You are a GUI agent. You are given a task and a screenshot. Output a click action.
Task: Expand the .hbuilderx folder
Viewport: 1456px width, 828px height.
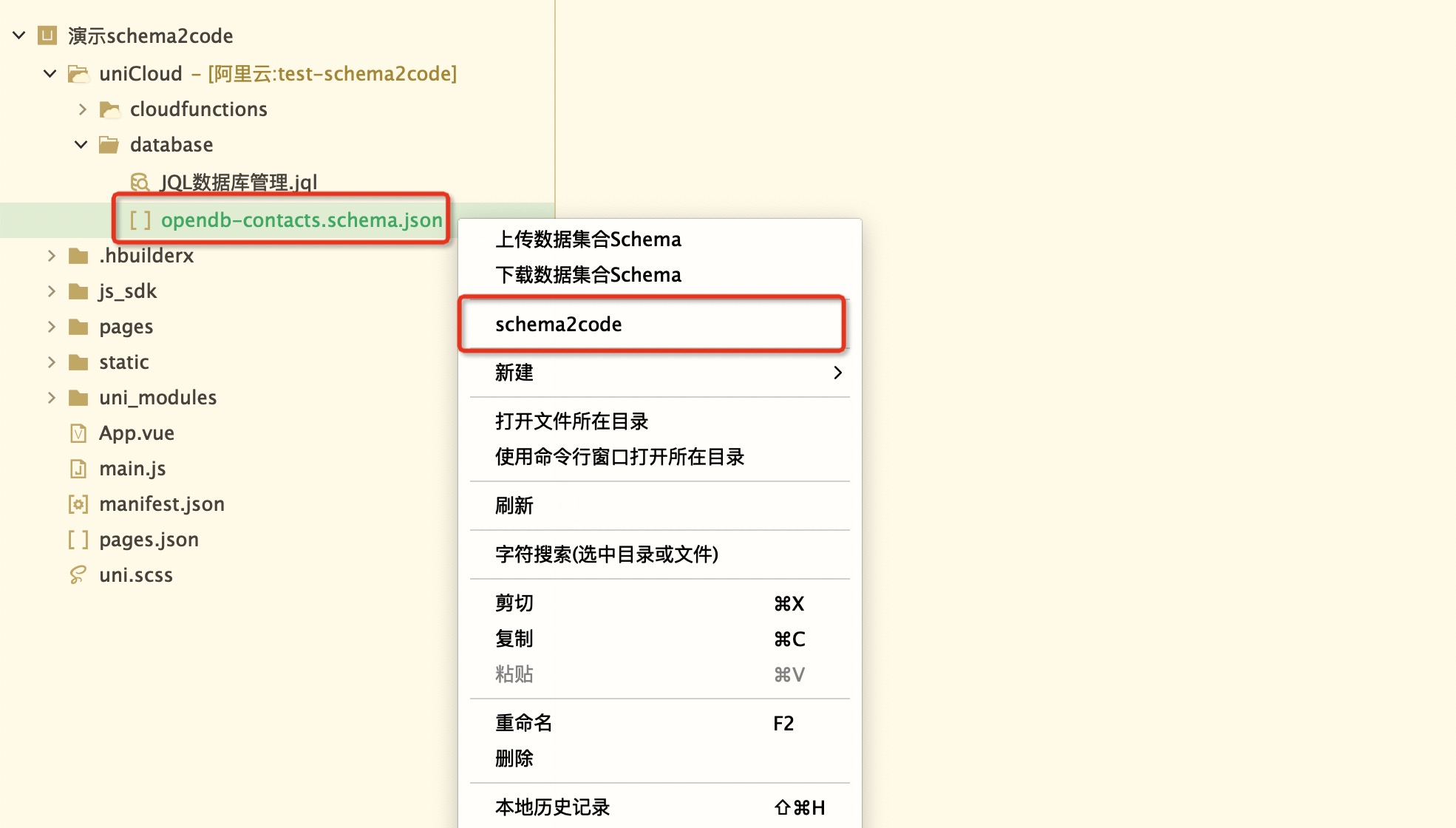tap(52, 256)
